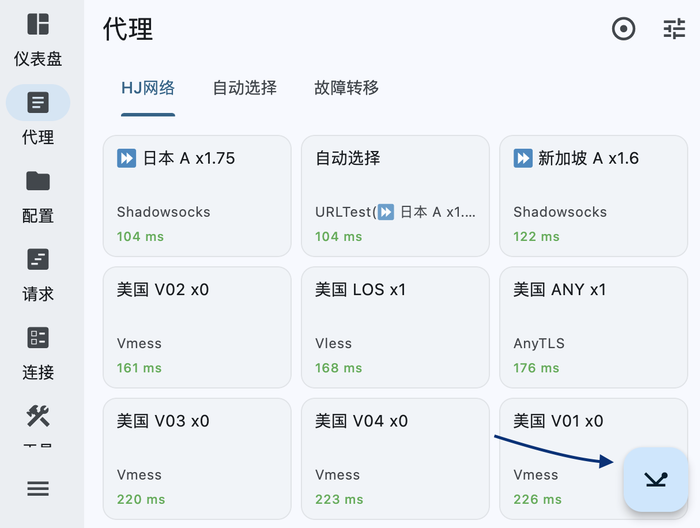Click the floating speed test button

655,480
